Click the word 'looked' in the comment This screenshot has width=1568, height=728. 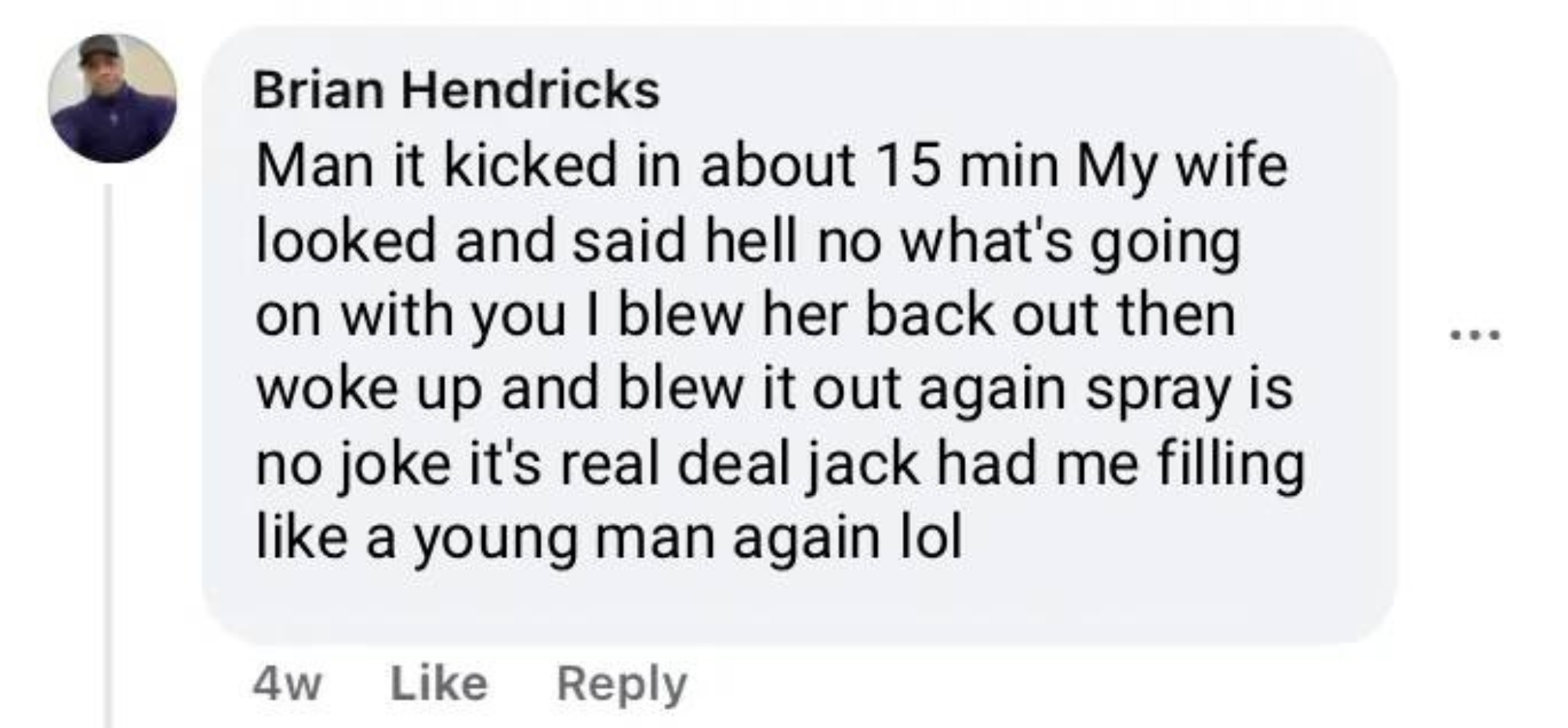346,240
